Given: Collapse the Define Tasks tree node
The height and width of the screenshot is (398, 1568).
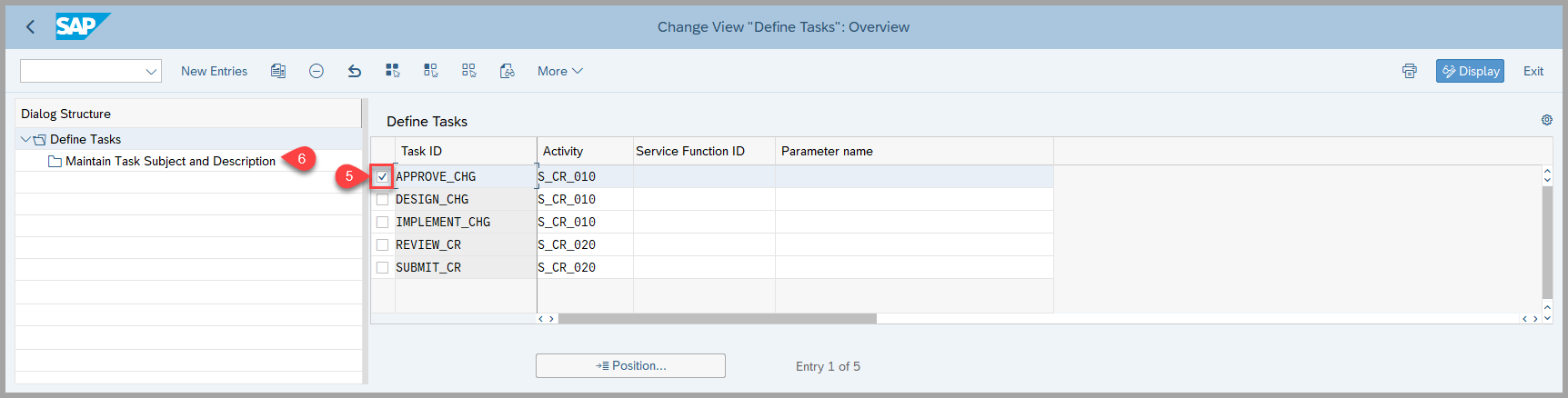Looking at the screenshot, I should pos(25,139).
